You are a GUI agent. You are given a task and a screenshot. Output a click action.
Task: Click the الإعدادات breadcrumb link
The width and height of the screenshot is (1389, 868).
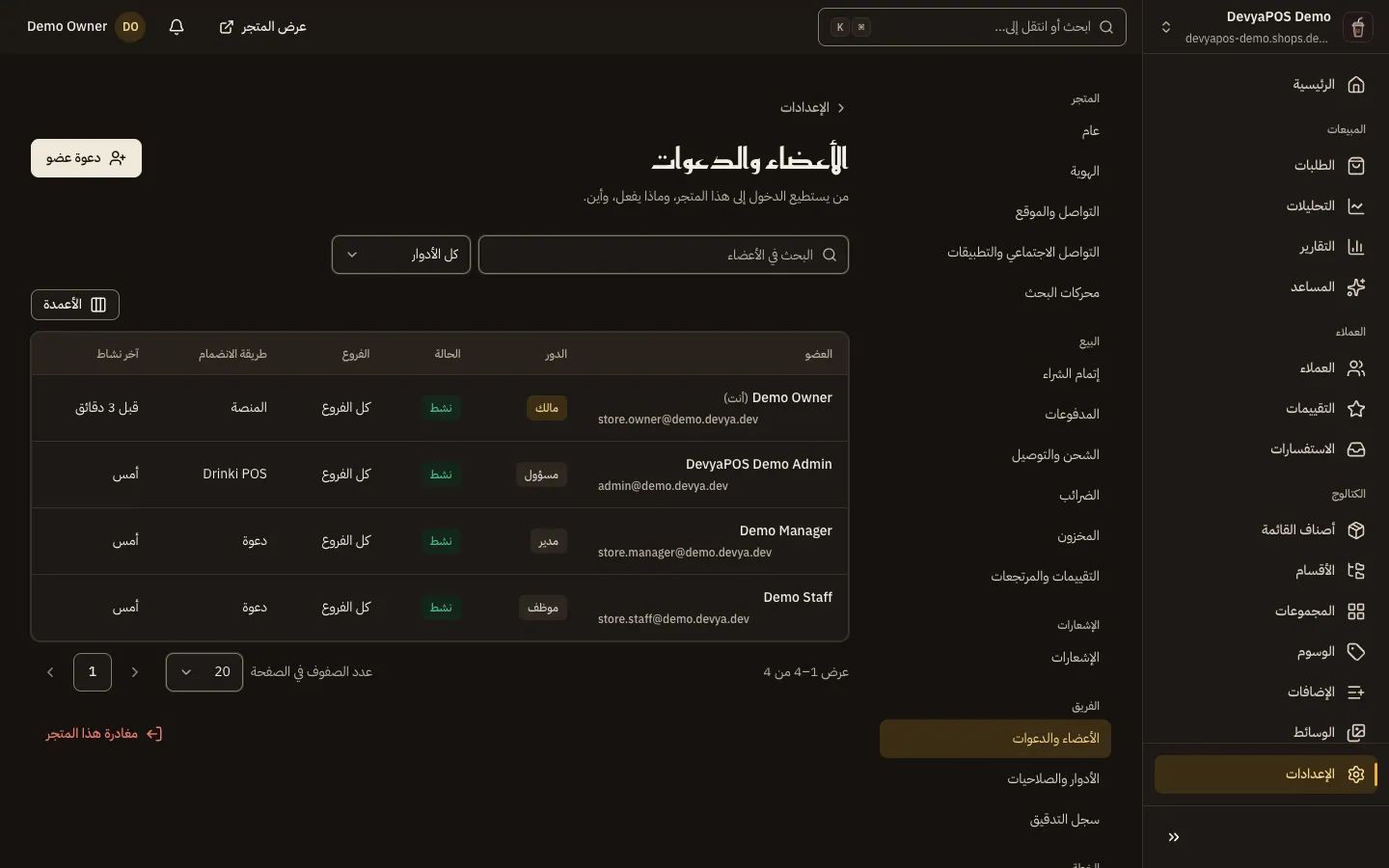(804, 108)
